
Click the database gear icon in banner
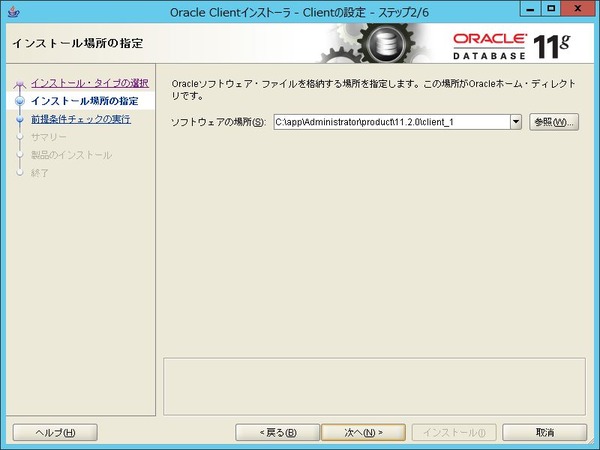[386, 43]
